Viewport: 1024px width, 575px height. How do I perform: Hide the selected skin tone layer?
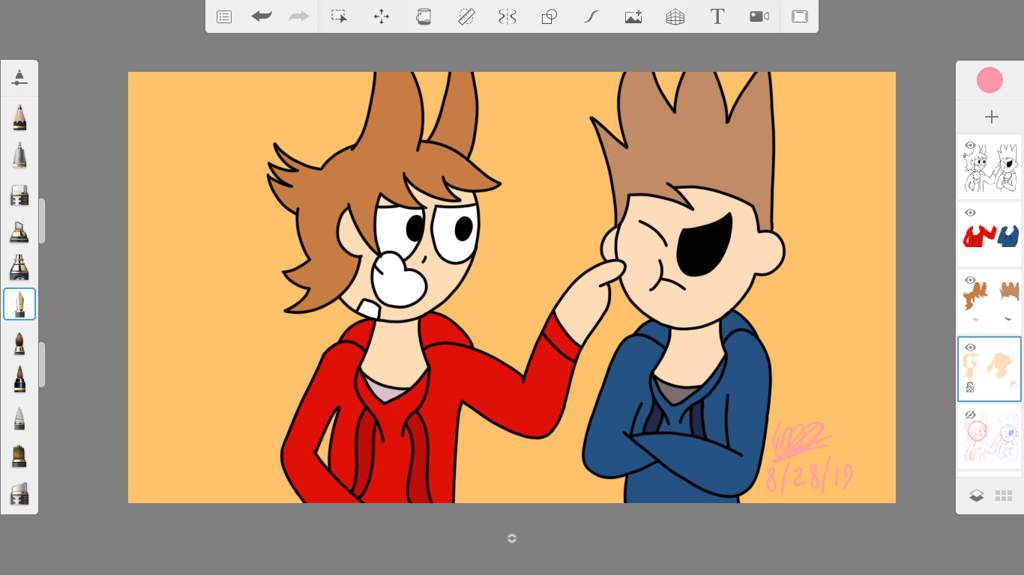pyautogui.click(x=970, y=347)
